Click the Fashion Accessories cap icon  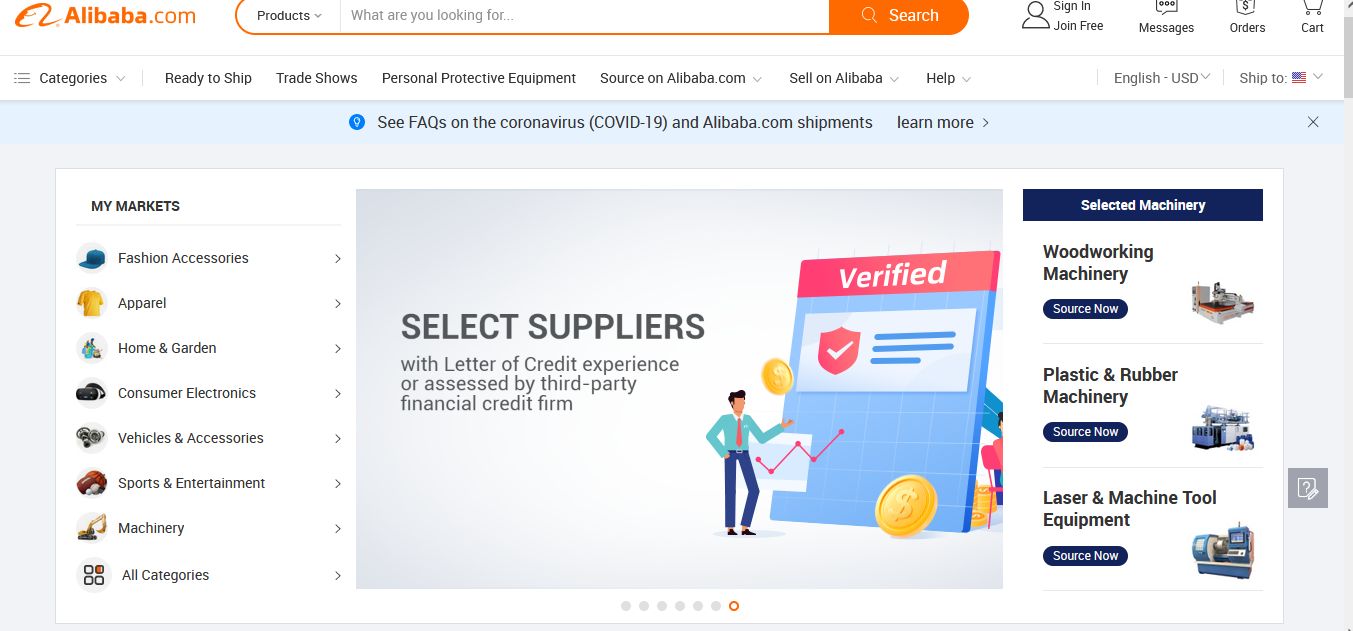[92, 258]
